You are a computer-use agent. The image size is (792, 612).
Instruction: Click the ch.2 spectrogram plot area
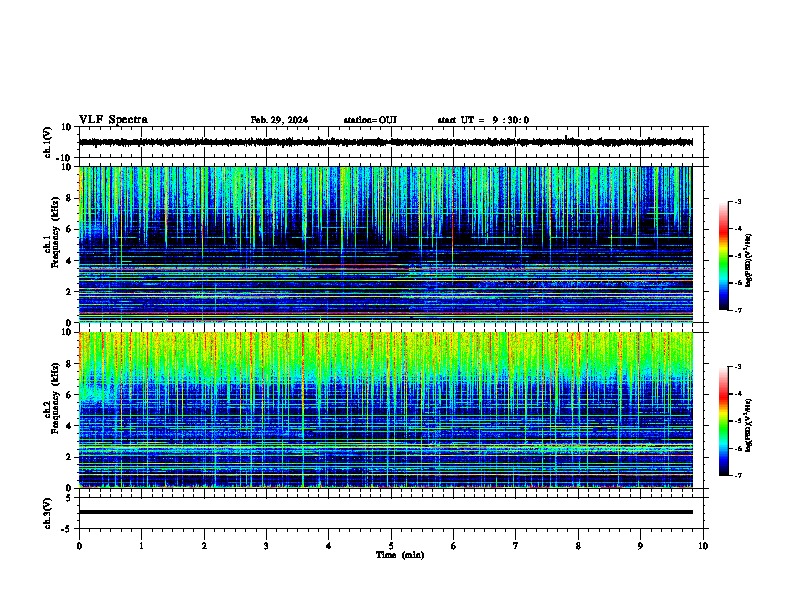point(386,410)
